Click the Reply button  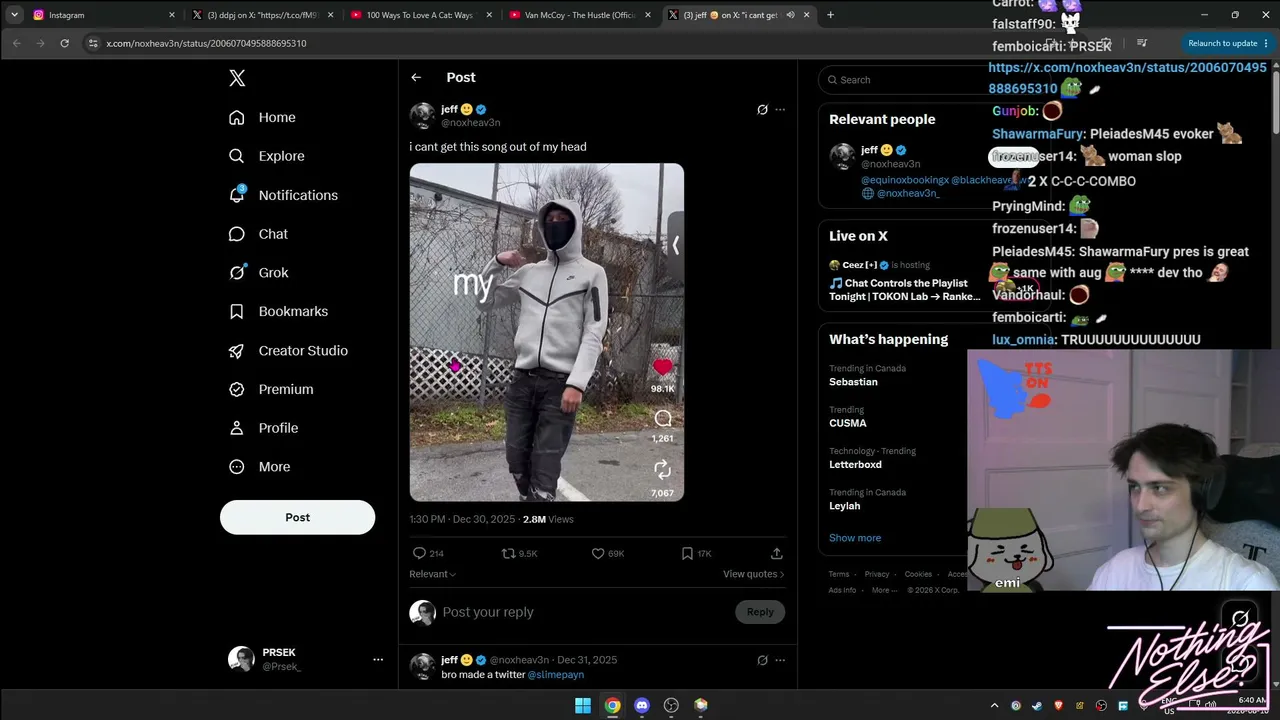click(760, 612)
